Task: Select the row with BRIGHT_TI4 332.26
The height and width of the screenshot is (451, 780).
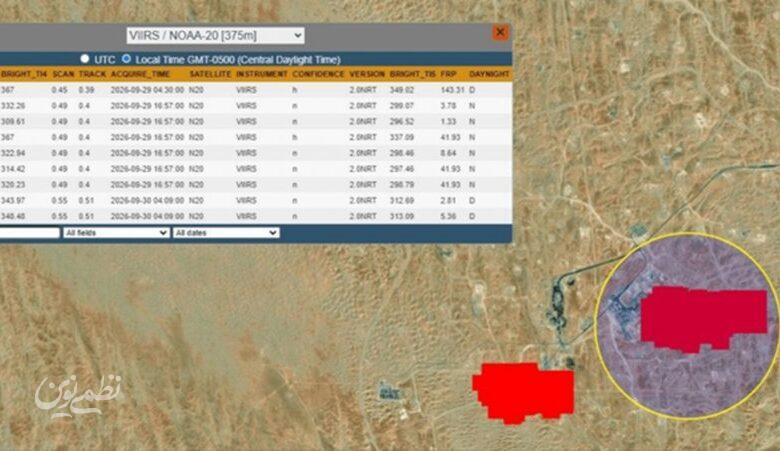Action: coord(256,106)
